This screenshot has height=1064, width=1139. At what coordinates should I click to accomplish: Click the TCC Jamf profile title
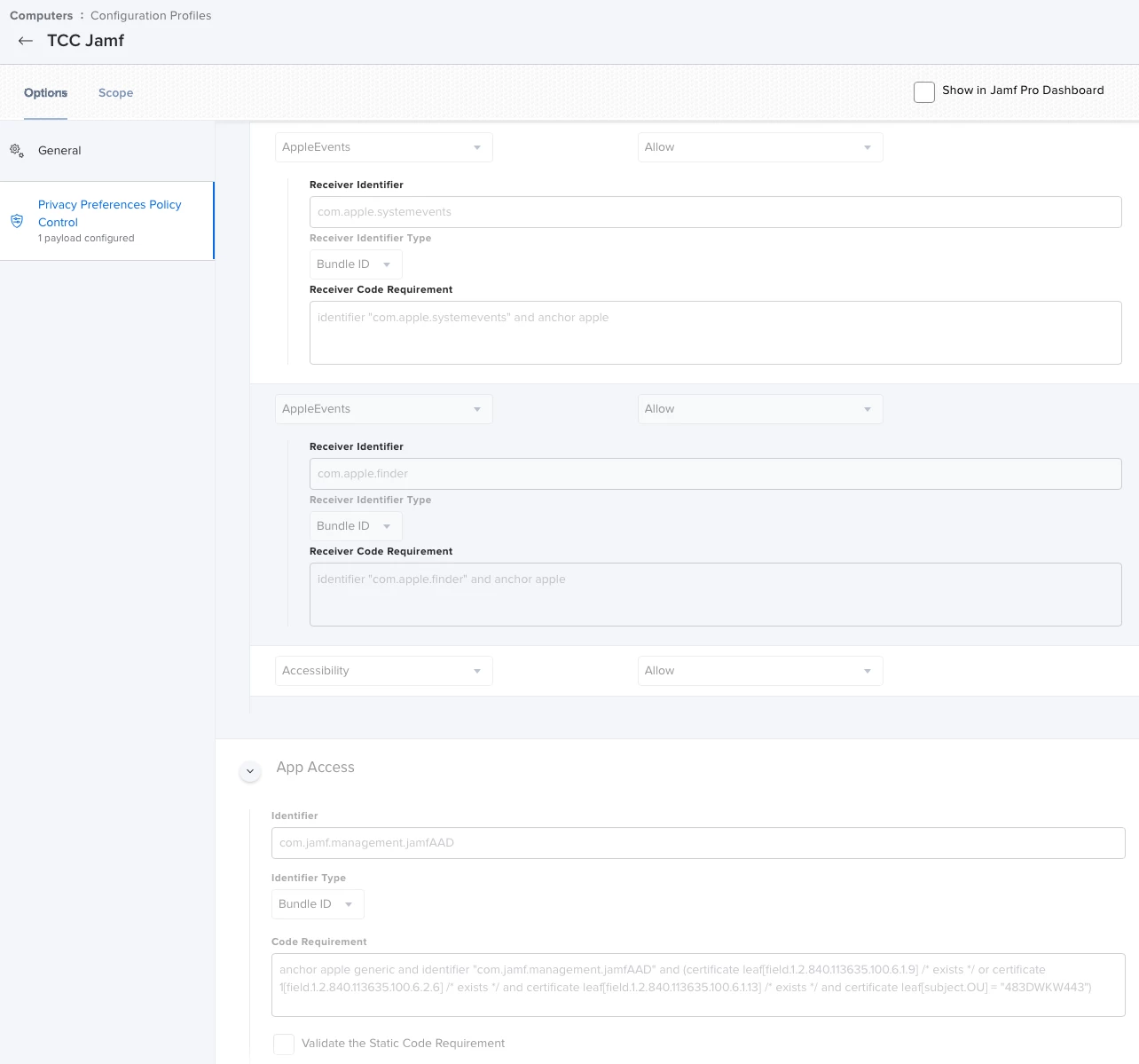tap(85, 41)
